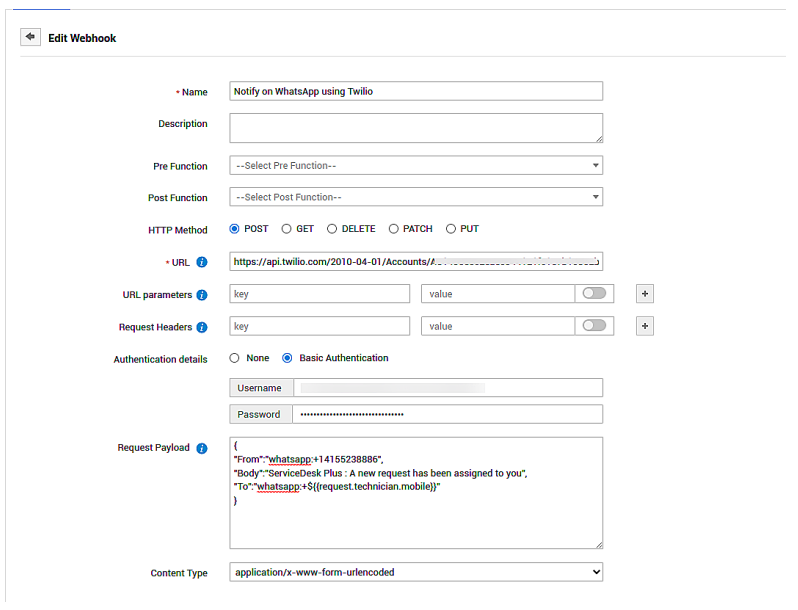Expand the Content Type dropdown
Screen dimensions: 798x610
[x=415, y=572]
